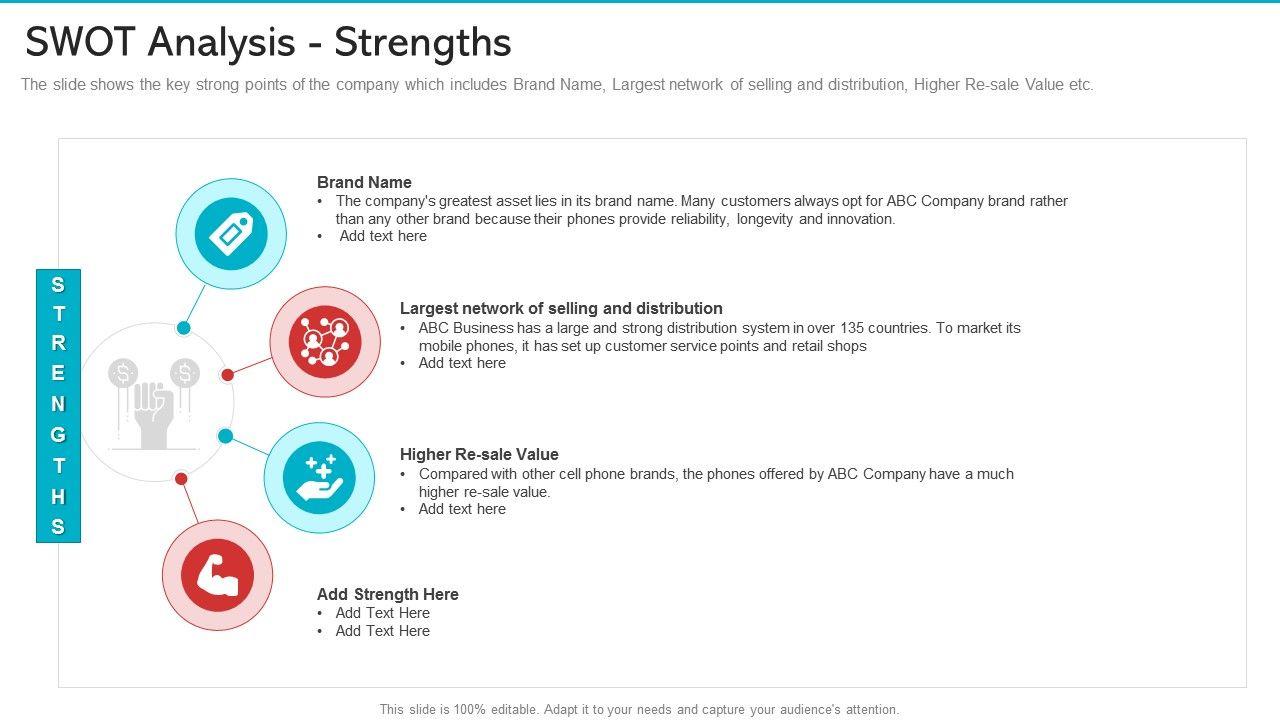Click the '100% editable' footer note

639,709
